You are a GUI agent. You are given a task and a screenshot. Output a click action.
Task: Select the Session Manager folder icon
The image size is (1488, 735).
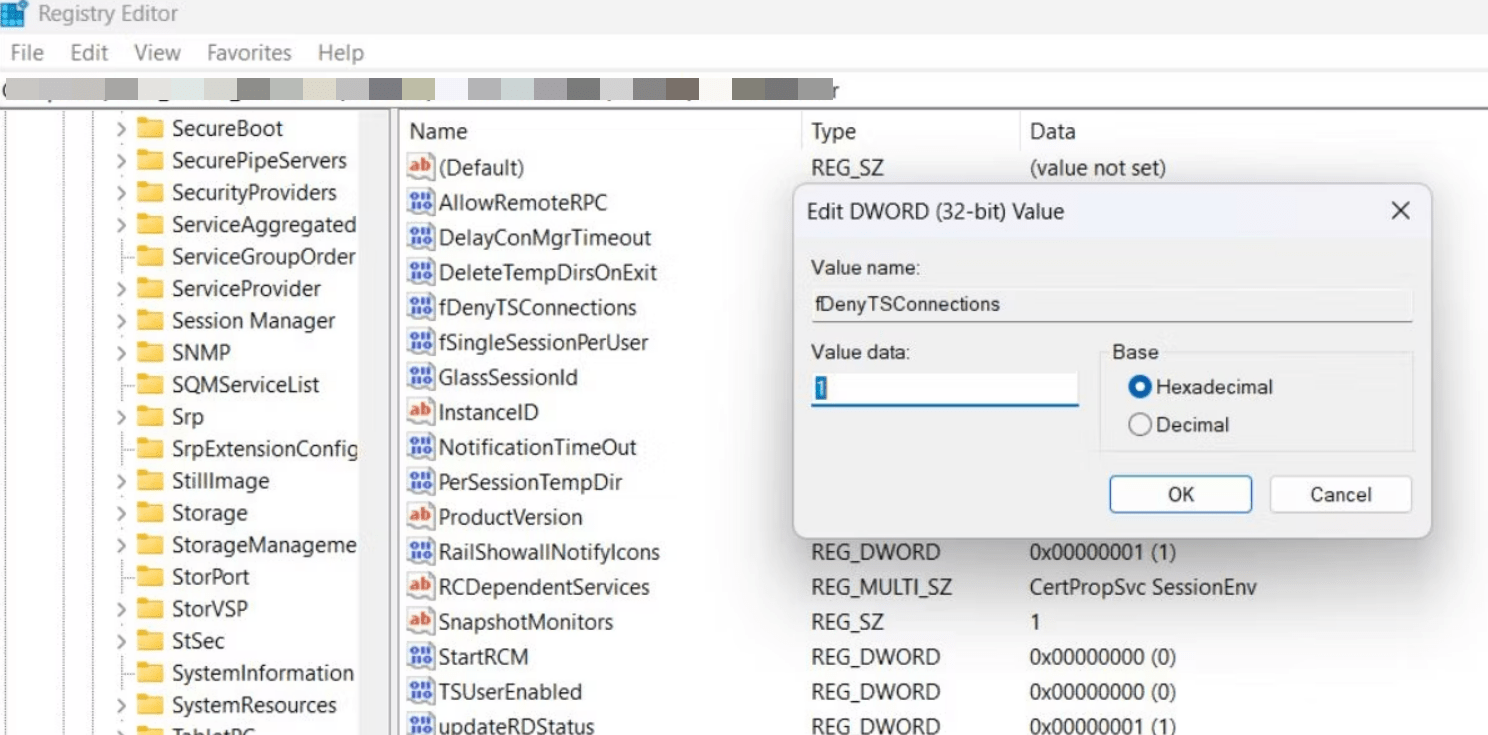coord(150,320)
